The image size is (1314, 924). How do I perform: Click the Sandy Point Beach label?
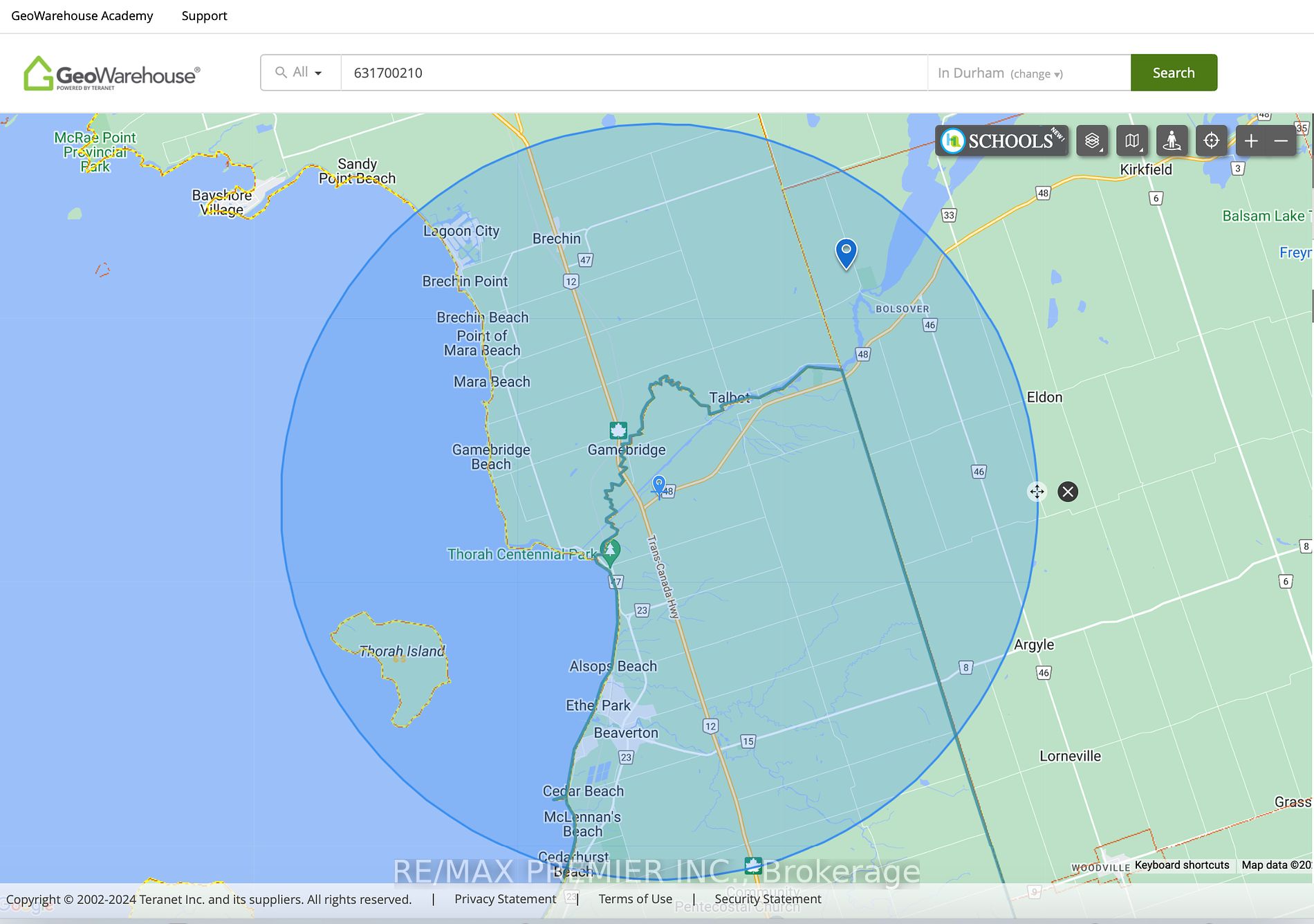point(357,171)
